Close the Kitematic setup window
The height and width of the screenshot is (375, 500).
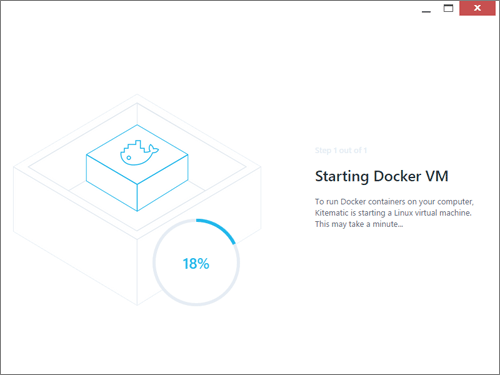[477, 8]
